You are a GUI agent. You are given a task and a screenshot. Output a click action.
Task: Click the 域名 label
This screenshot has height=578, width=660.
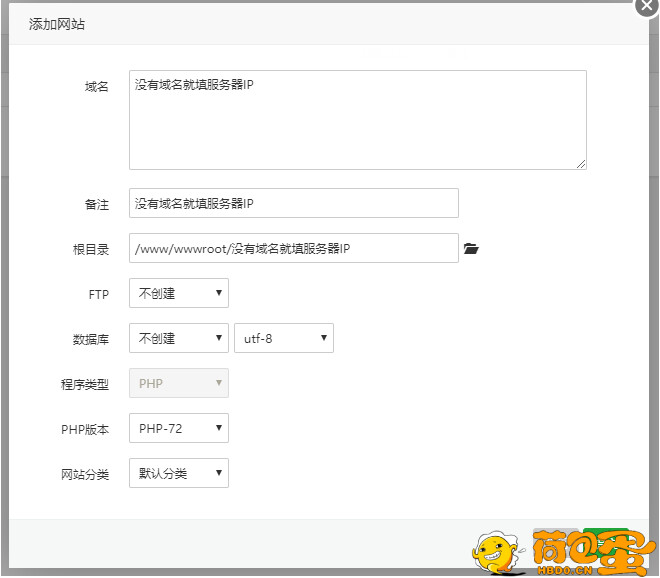[x=97, y=87]
